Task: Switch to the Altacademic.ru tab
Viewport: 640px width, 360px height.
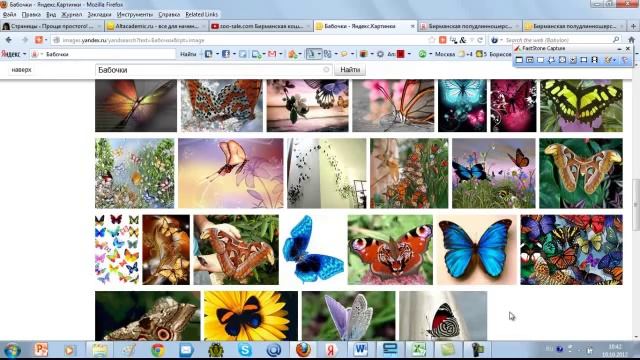Action: (156, 26)
